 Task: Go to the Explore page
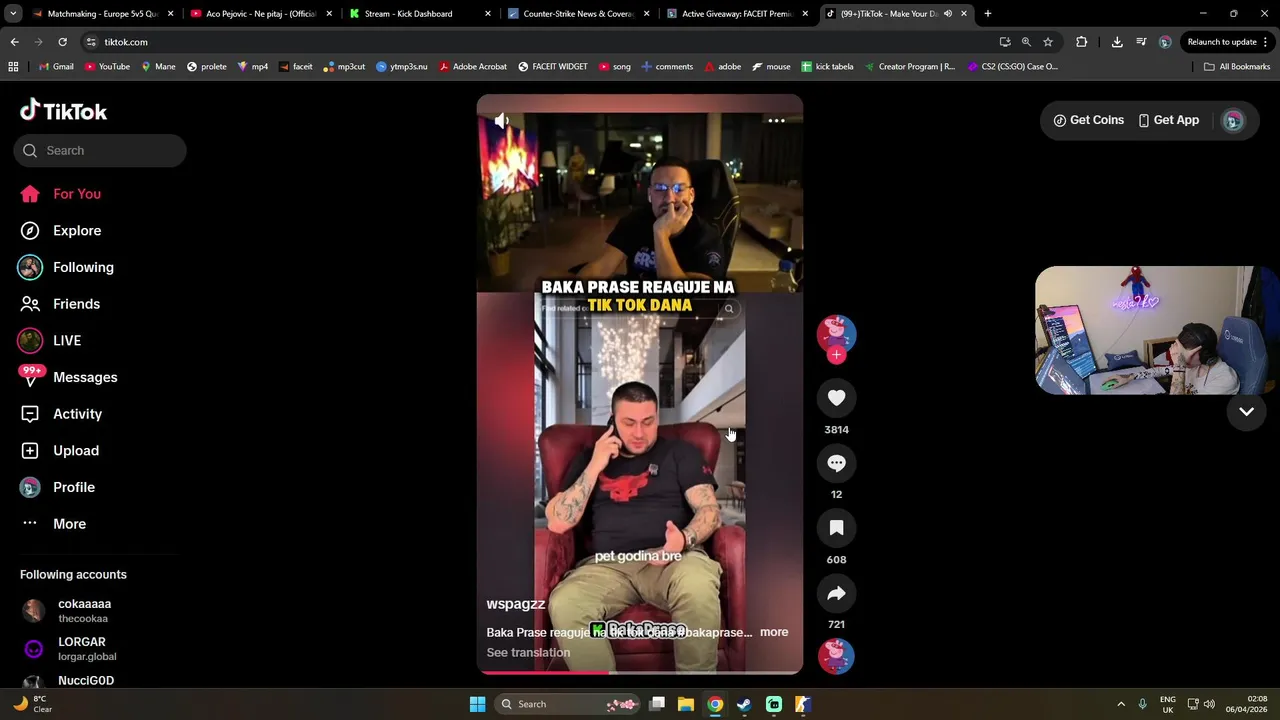pos(60,231)
